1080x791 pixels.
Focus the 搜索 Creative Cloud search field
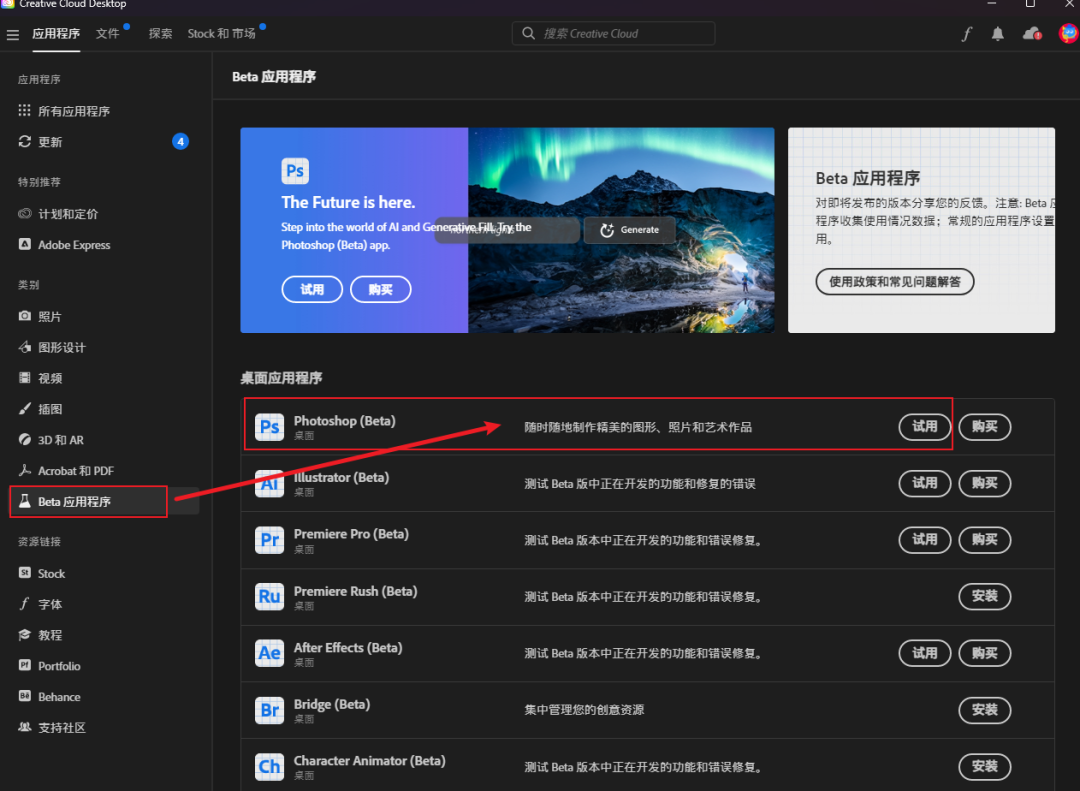point(613,33)
